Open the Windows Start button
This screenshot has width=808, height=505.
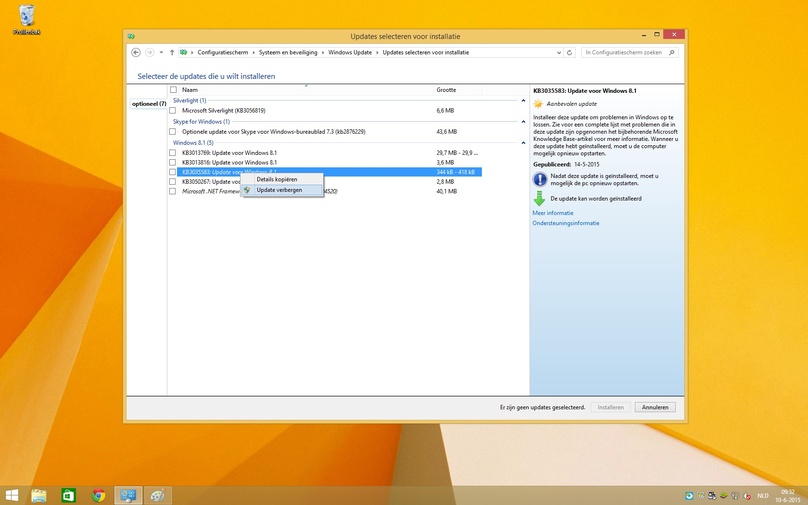(x=11, y=496)
